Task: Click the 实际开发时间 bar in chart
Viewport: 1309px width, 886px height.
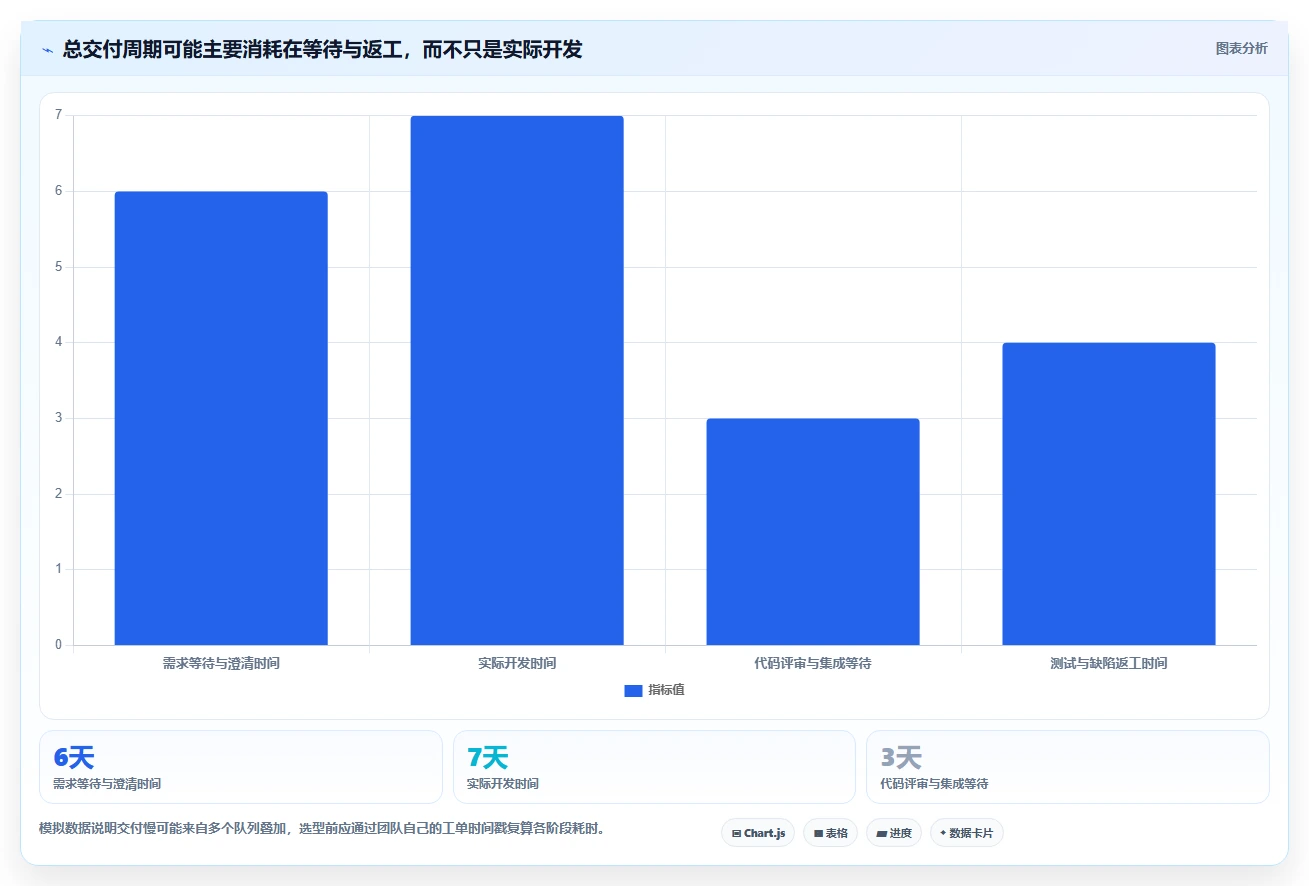Action: (x=517, y=380)
